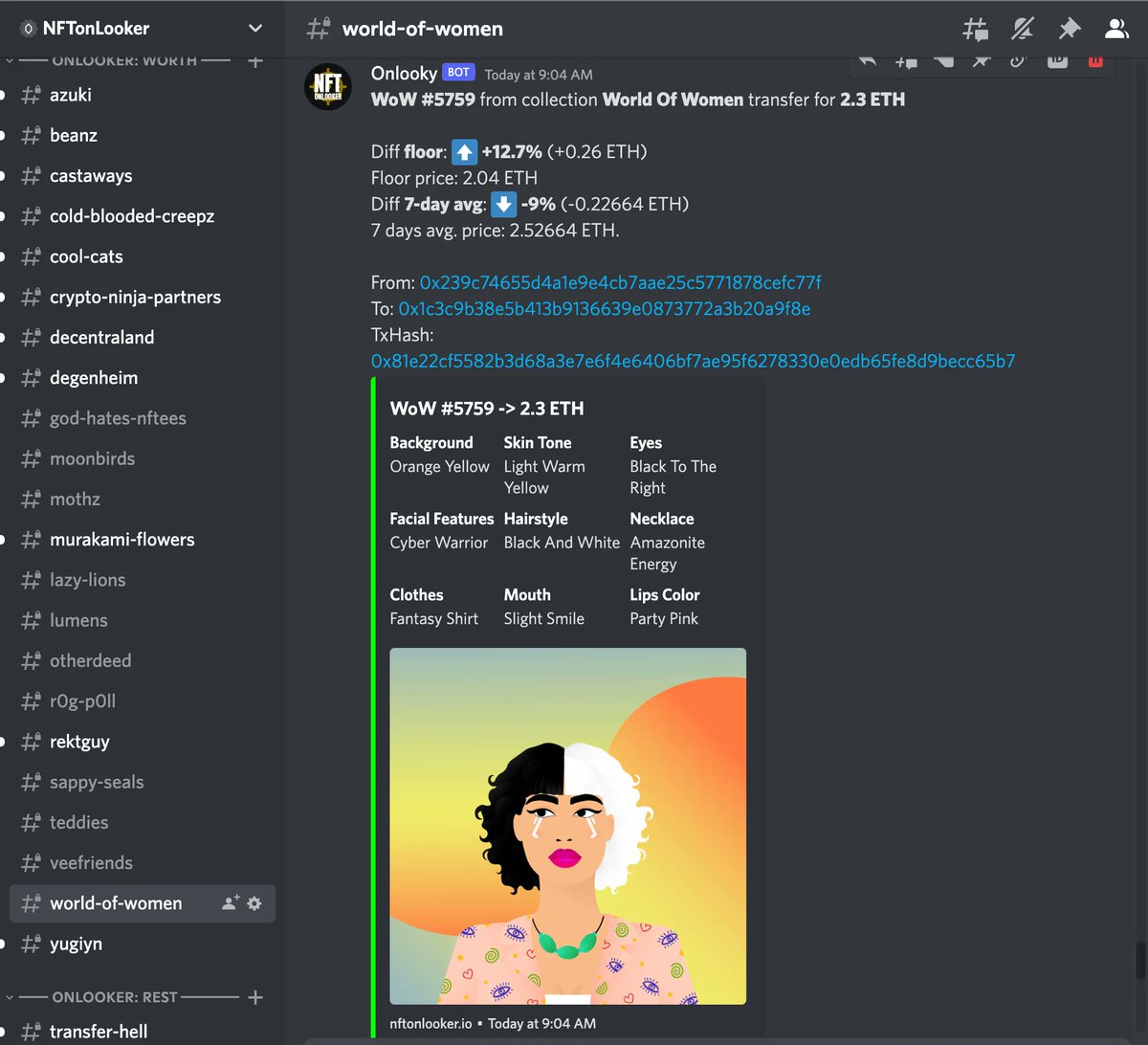Click the NFTonLooker server badge icon
Image resolution: width=1148 pixels, height=1045 pixels.
(x=28, y=29)
